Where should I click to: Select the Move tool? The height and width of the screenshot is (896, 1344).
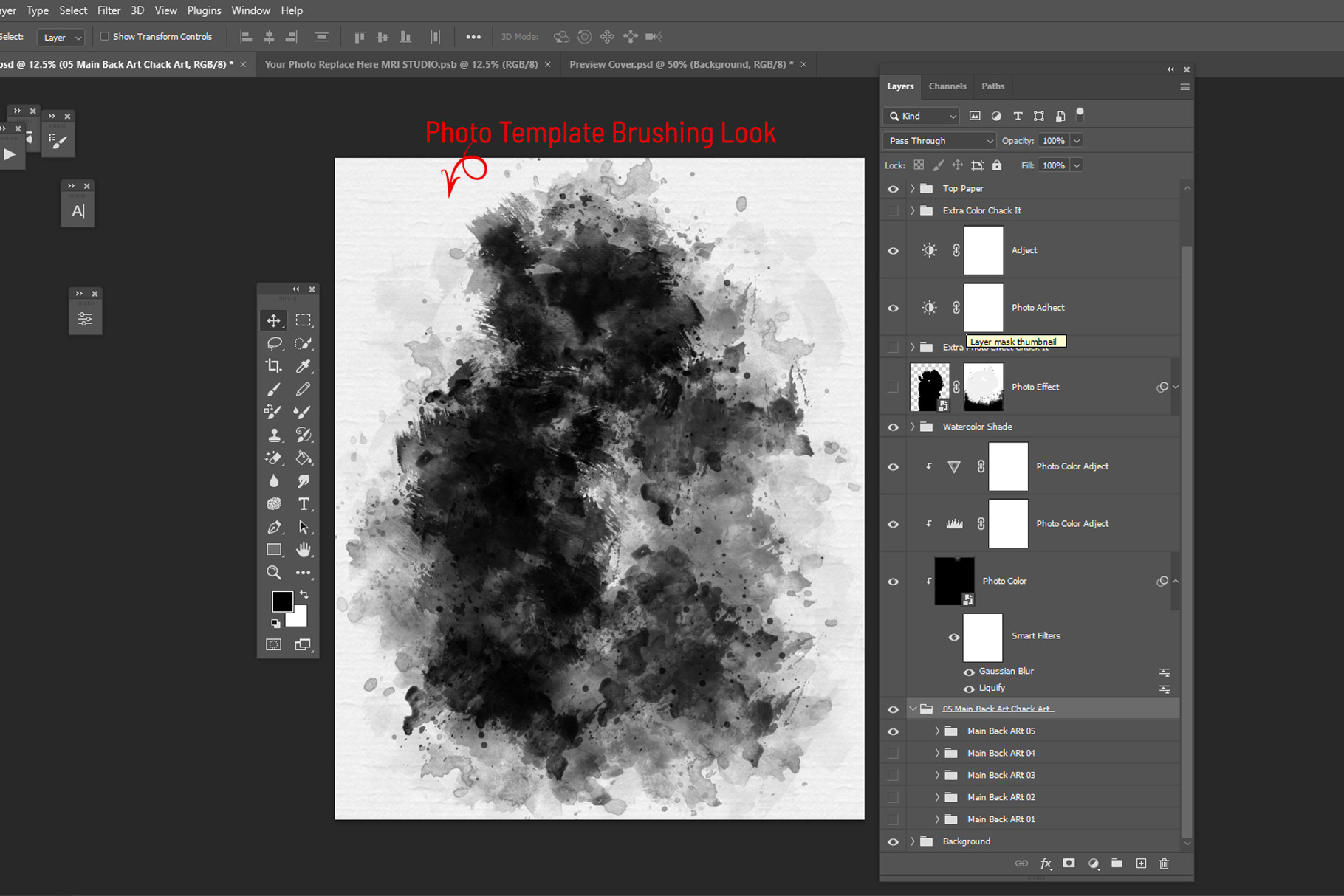click(273, 320)
